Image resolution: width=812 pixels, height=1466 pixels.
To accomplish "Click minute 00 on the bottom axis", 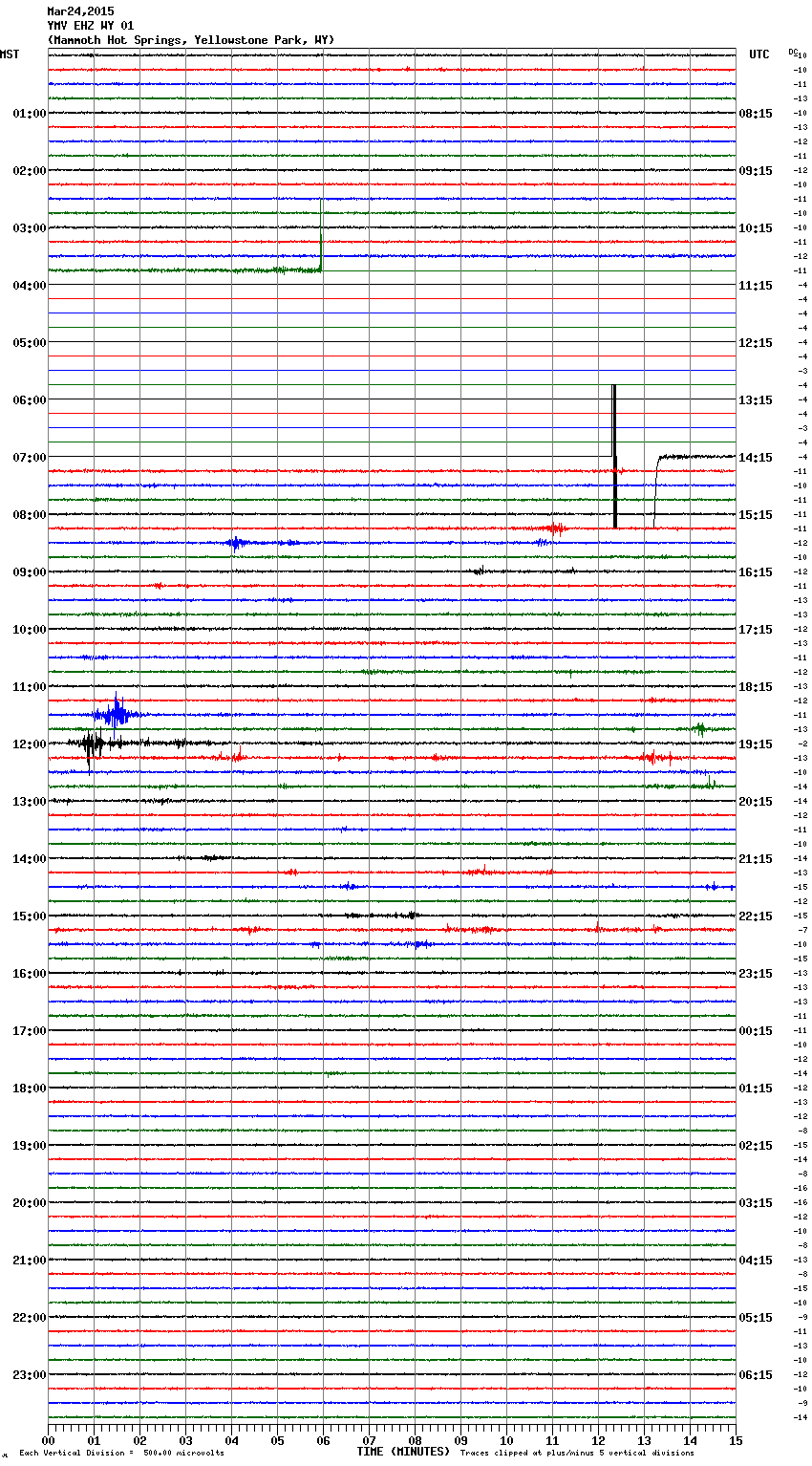I will [x=48, y=1440].
